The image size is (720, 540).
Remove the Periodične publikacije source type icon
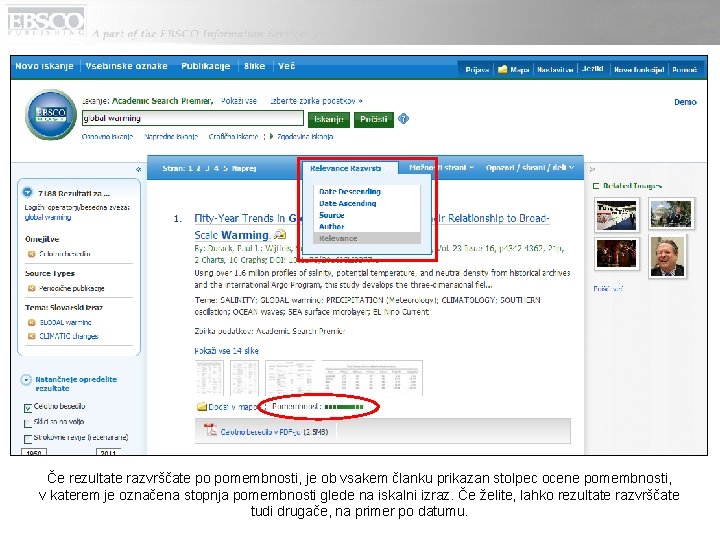[x=31, y=288]
